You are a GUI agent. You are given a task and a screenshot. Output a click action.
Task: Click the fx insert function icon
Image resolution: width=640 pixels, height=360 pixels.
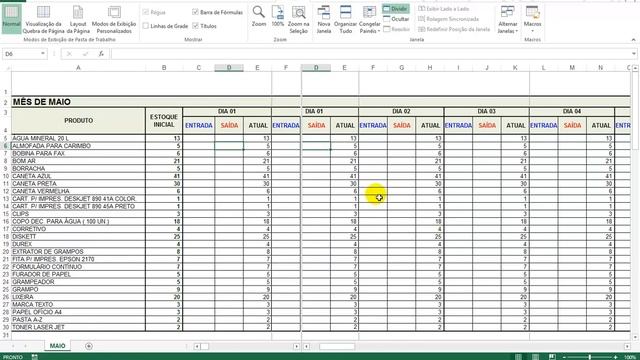[101, 54]
